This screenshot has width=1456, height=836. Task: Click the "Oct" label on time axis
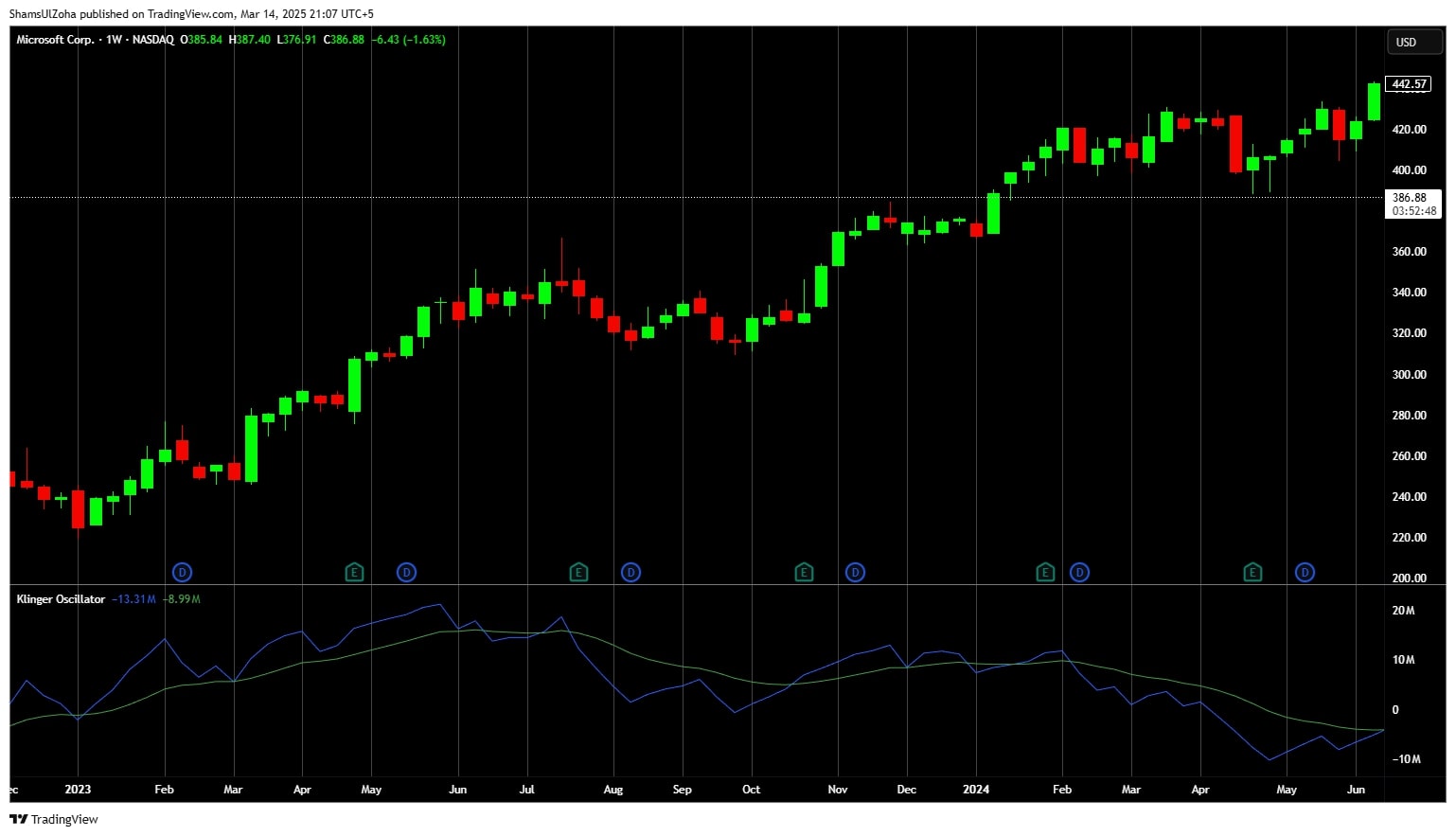pyautogui.click(x=751, y=790)
